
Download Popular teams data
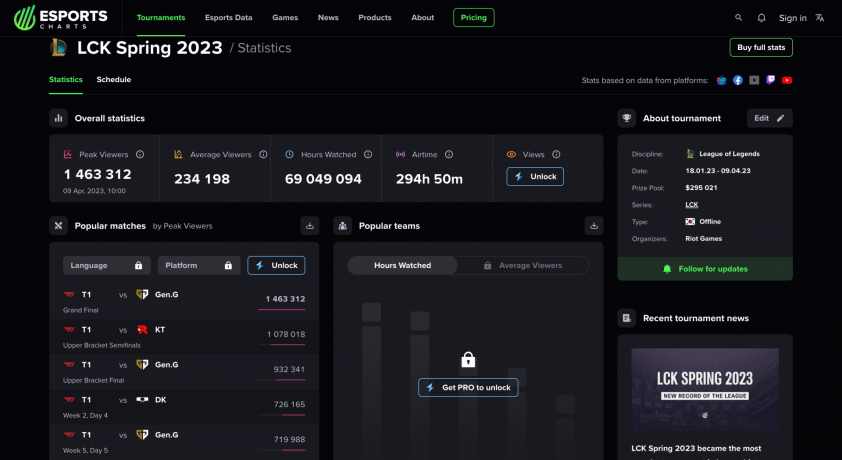pyautogui.click(x=594, y=226)
